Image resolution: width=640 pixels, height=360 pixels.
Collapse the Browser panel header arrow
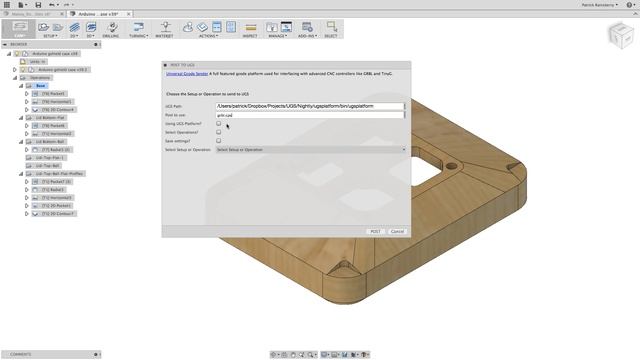pyautogui.click(x=5, y=44)
